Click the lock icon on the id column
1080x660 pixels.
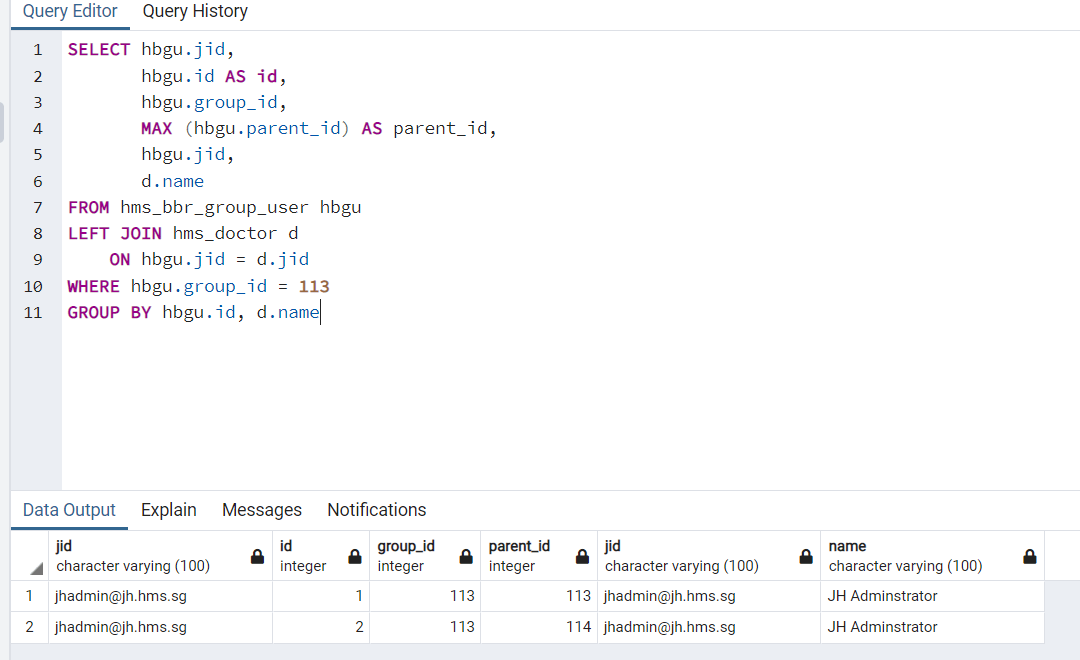click(x=354, y=555)
